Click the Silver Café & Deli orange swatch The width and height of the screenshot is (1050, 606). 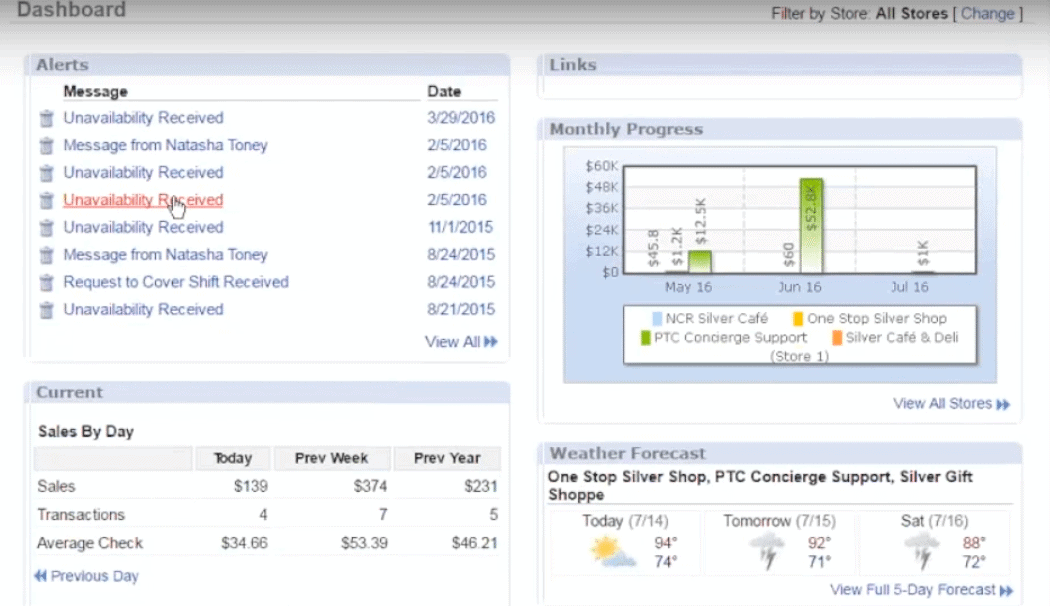point(836,337)
